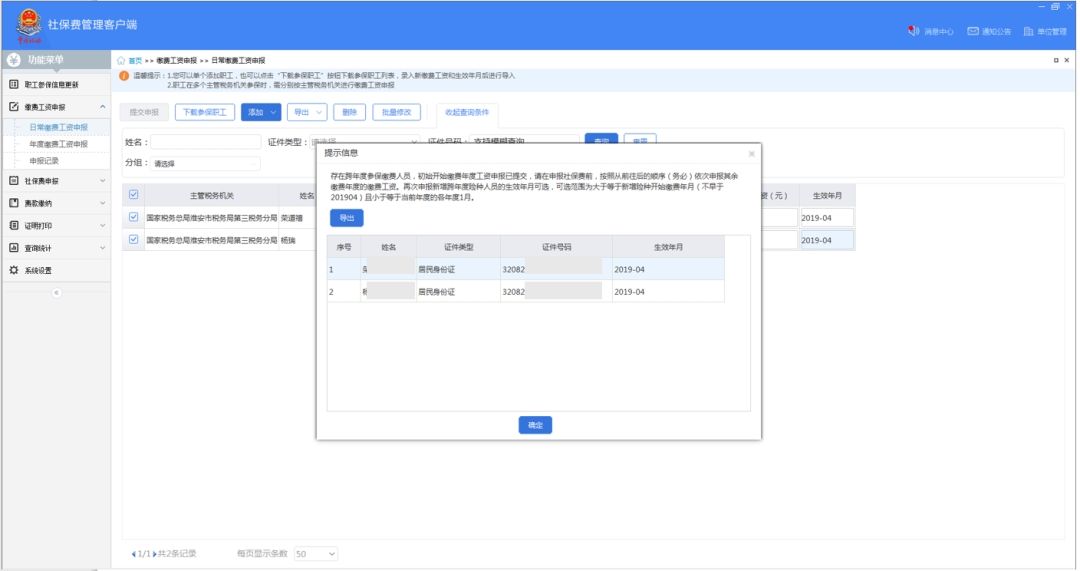Open 单位管理 building icon

point(1027,32)
